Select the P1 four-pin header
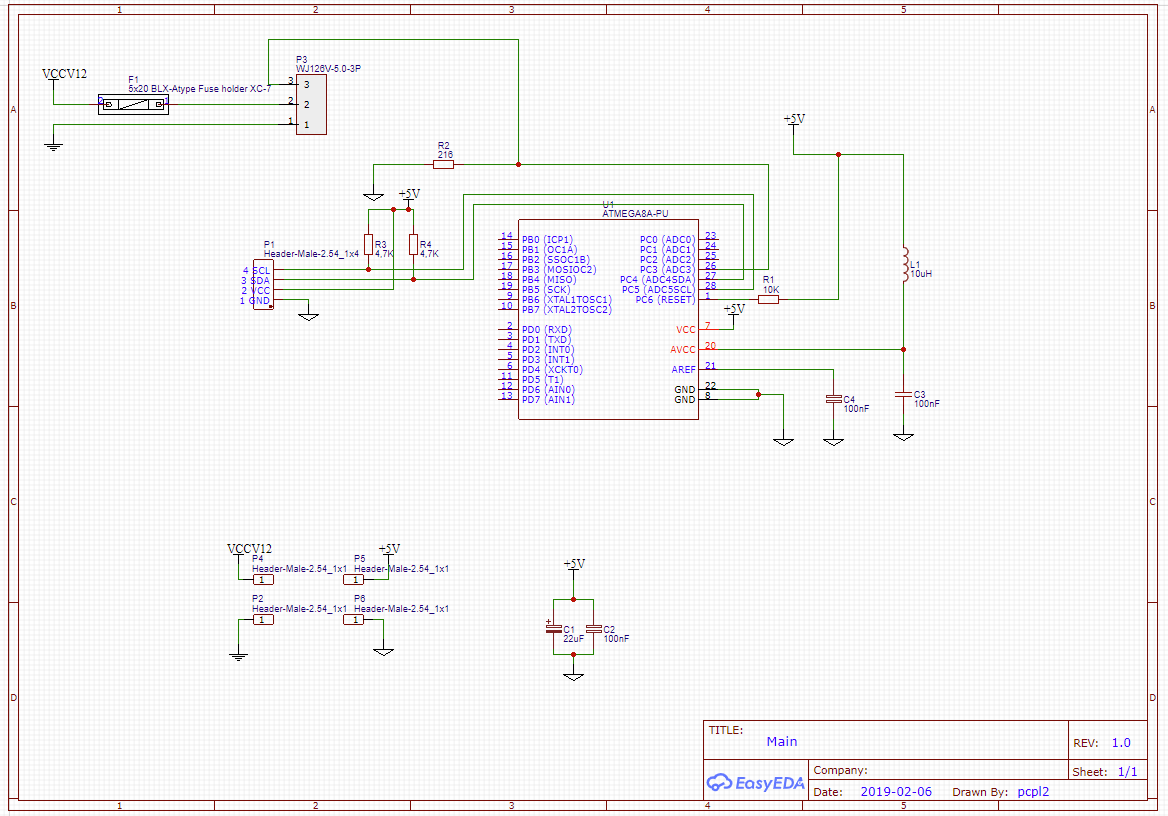1168x816 pixels. coord(263,285)
